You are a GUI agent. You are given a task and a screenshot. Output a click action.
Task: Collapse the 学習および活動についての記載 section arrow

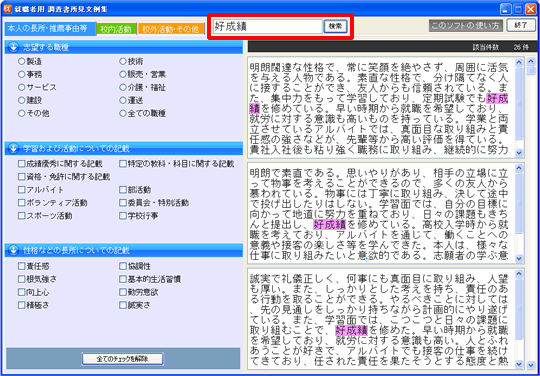13,149
